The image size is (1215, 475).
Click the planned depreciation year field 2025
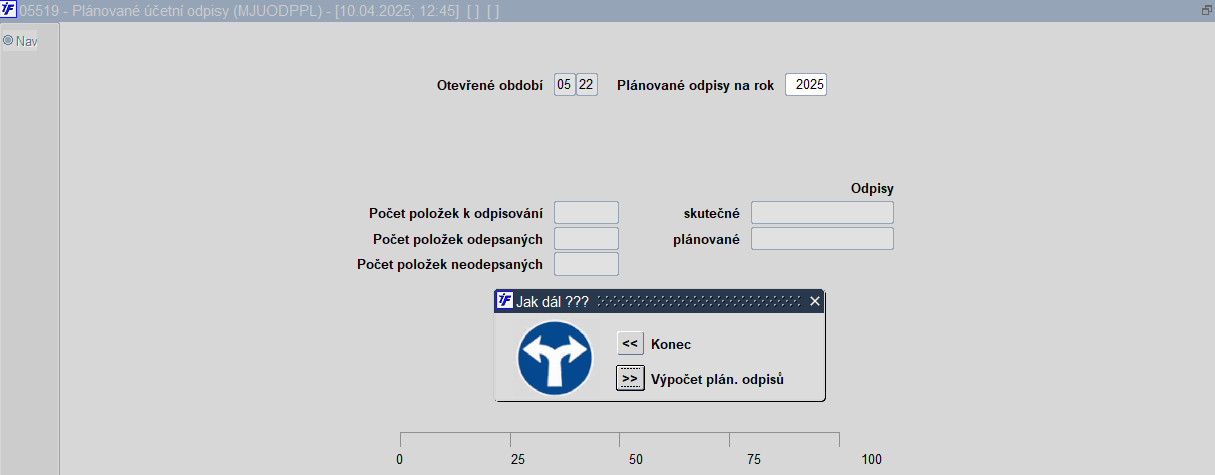[x=806, y=85]
